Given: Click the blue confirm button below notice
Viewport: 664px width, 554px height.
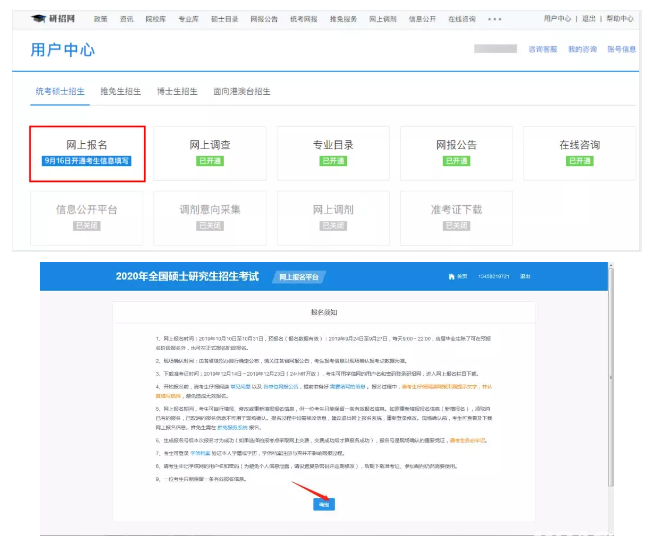Looking at the screenshot, I should [324, 505].
